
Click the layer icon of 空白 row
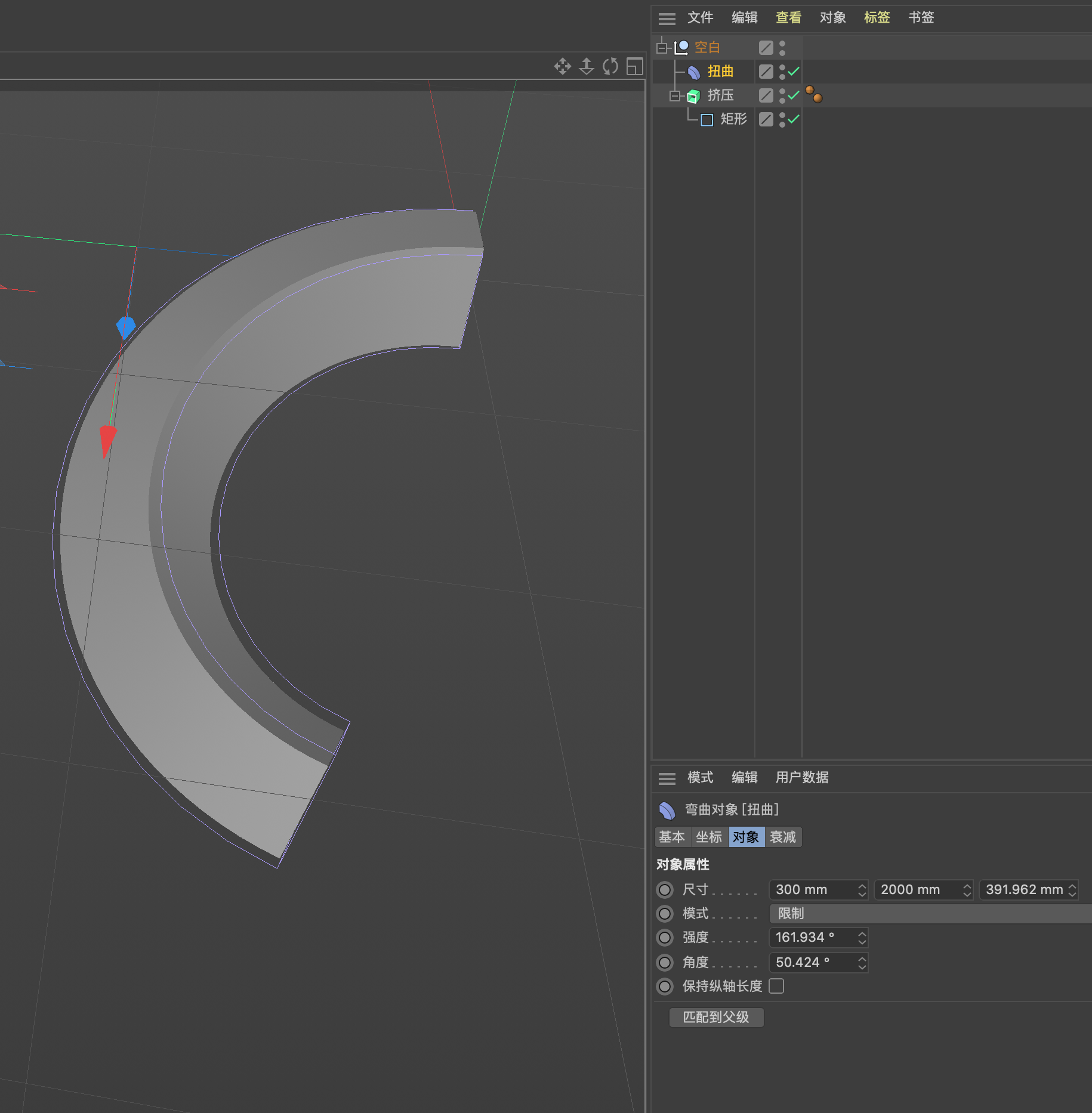point(766,48)
